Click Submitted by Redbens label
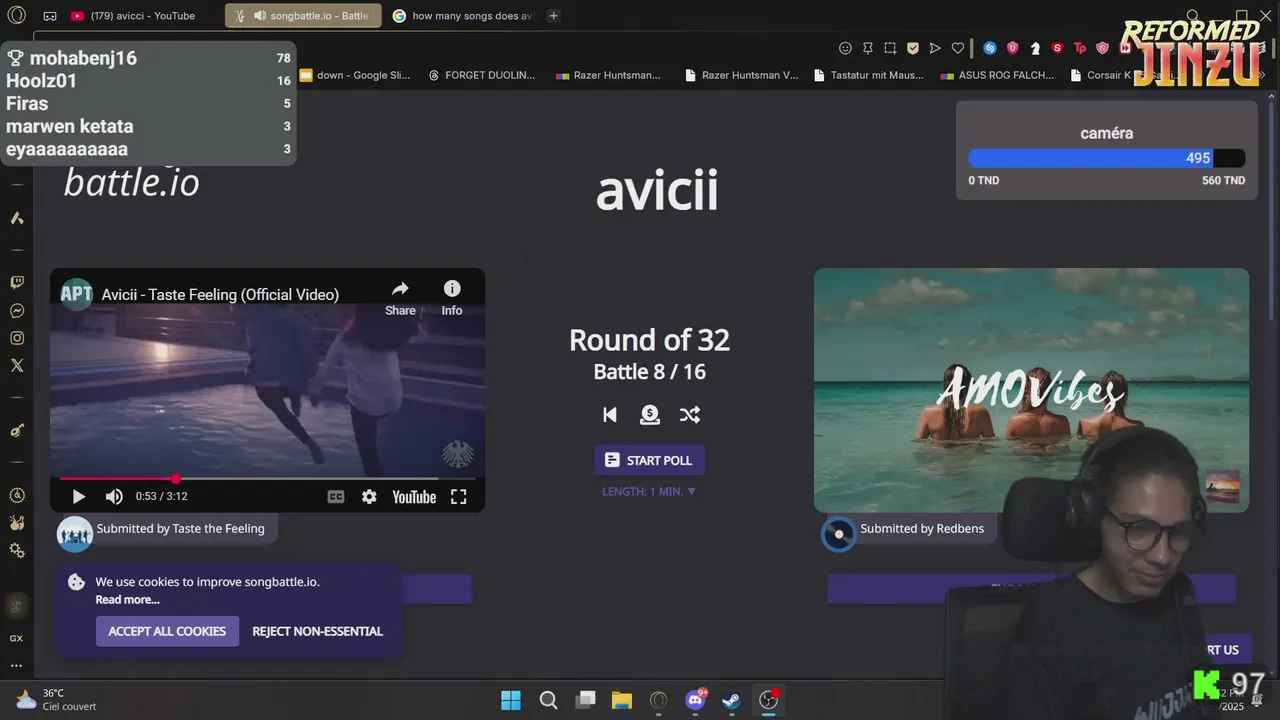1280x720 pixels. tap(922, 529)
